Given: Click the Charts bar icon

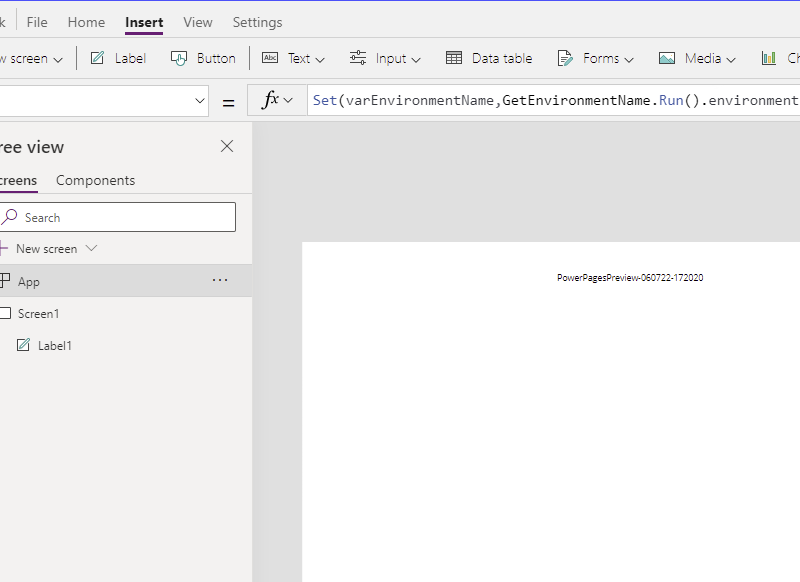Looking at the screenshot, I should click(769, 58).
